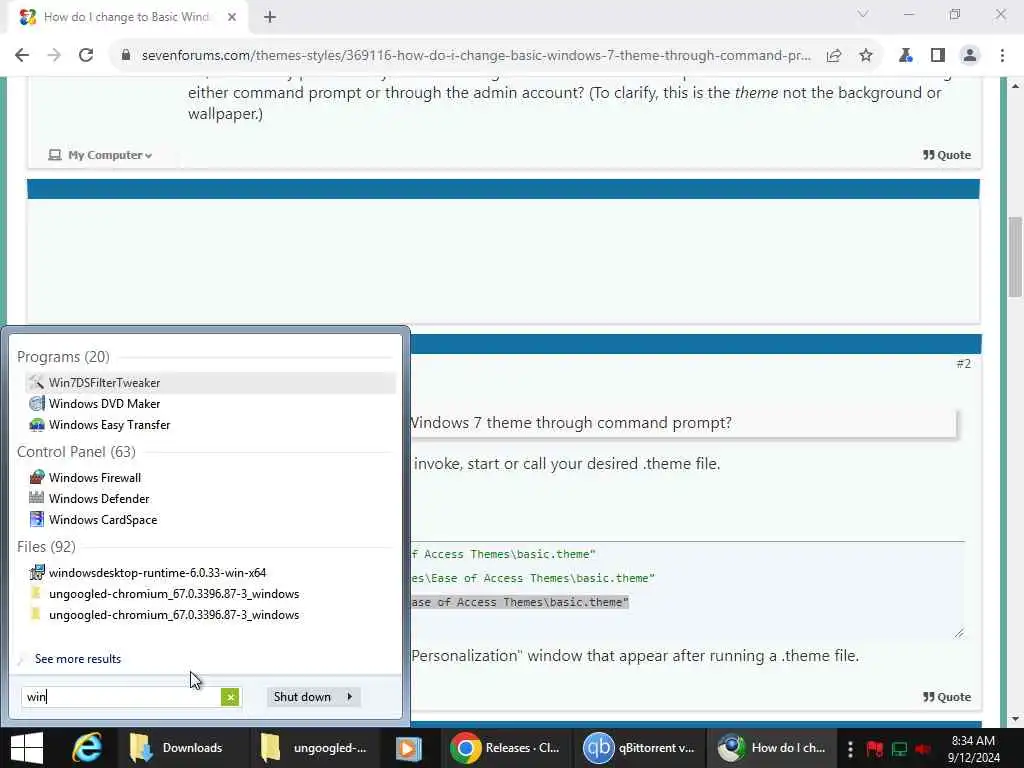Click the red flag Action Center icon
Image resolution: width=1024 pixels, height=768 pixels.
[875, 748]
